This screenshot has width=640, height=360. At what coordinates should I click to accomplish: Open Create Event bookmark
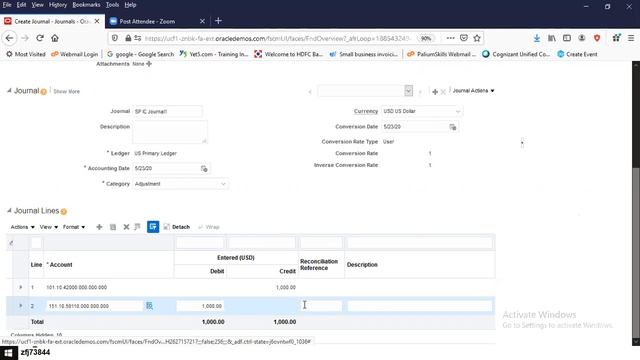pos(577,54)
